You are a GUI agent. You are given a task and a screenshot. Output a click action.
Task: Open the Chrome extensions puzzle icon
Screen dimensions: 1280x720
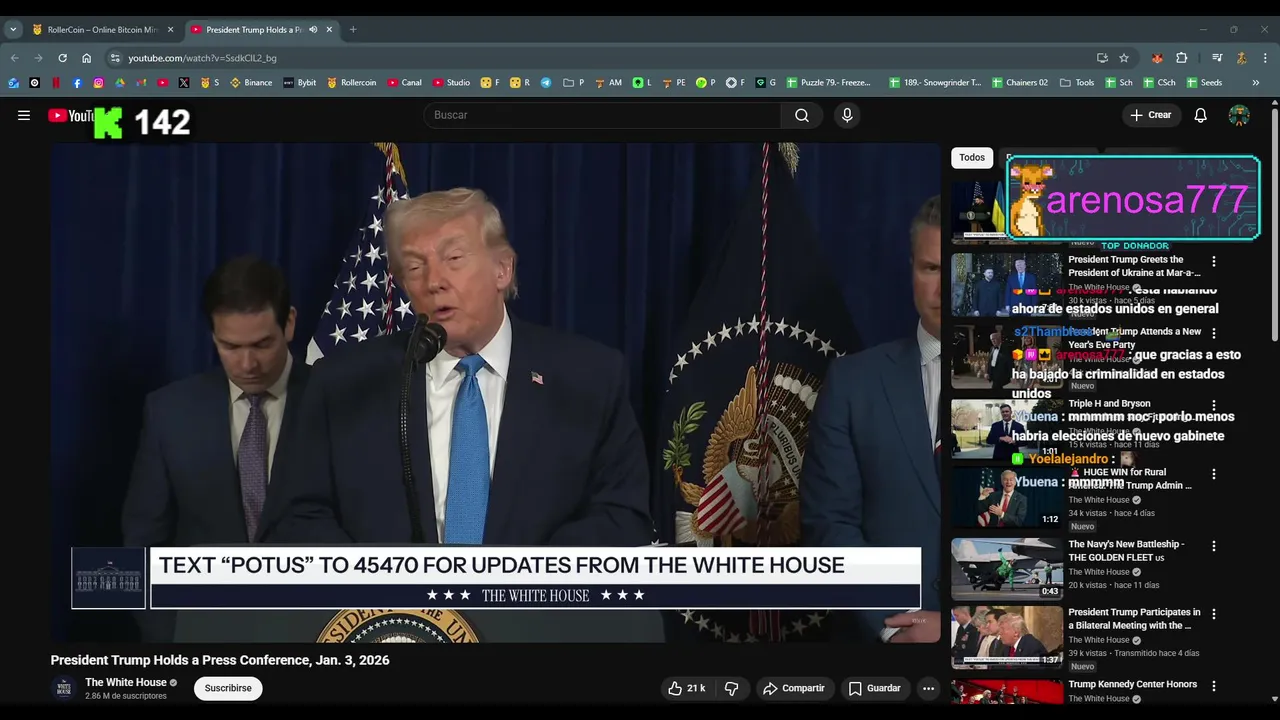tap(1181, 58)
